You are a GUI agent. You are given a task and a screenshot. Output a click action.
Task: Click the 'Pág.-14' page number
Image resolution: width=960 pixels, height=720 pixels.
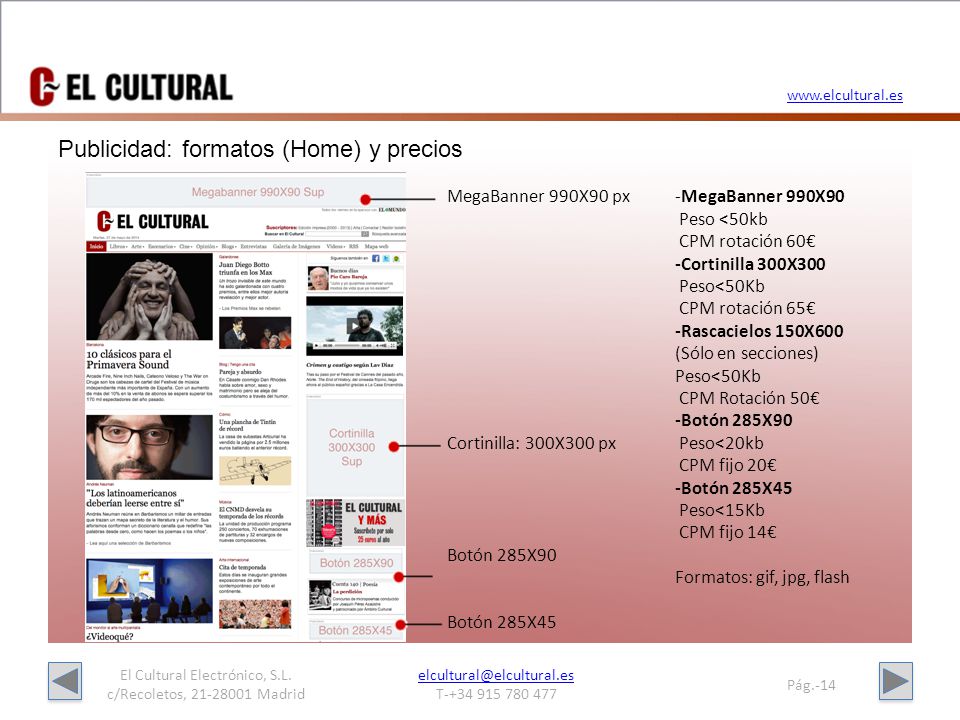click(811, 685)
